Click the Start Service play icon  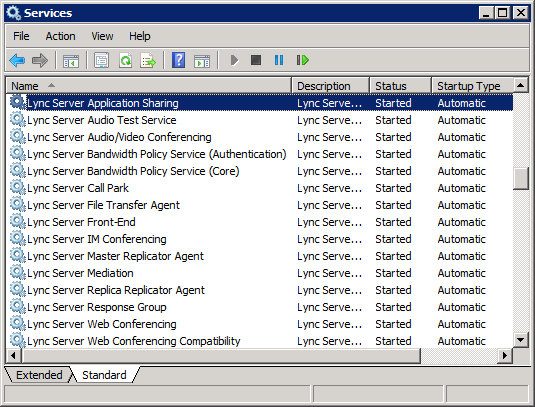[x=234, y=60]
